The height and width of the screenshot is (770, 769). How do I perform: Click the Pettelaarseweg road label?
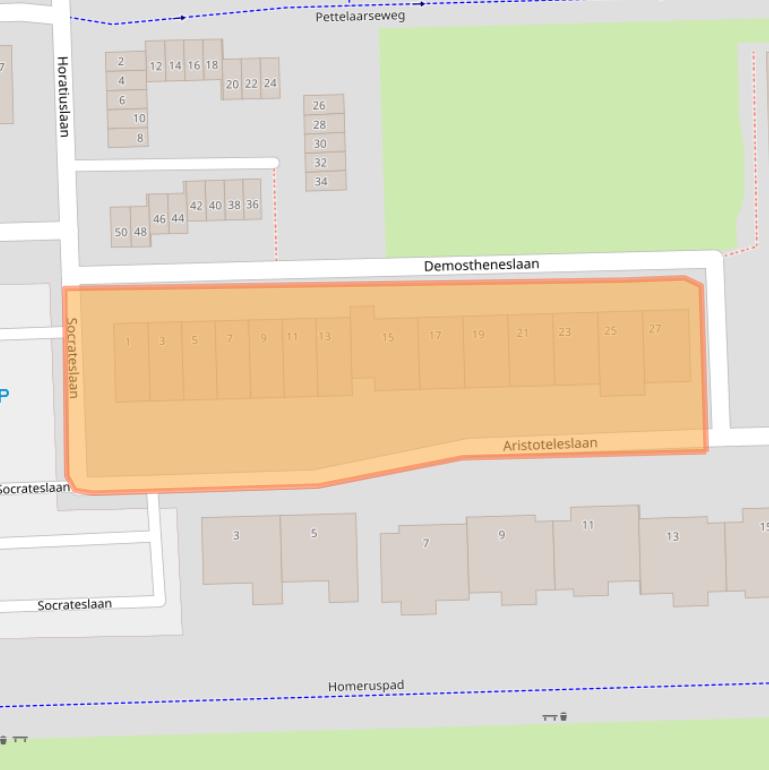pos(360,16)
